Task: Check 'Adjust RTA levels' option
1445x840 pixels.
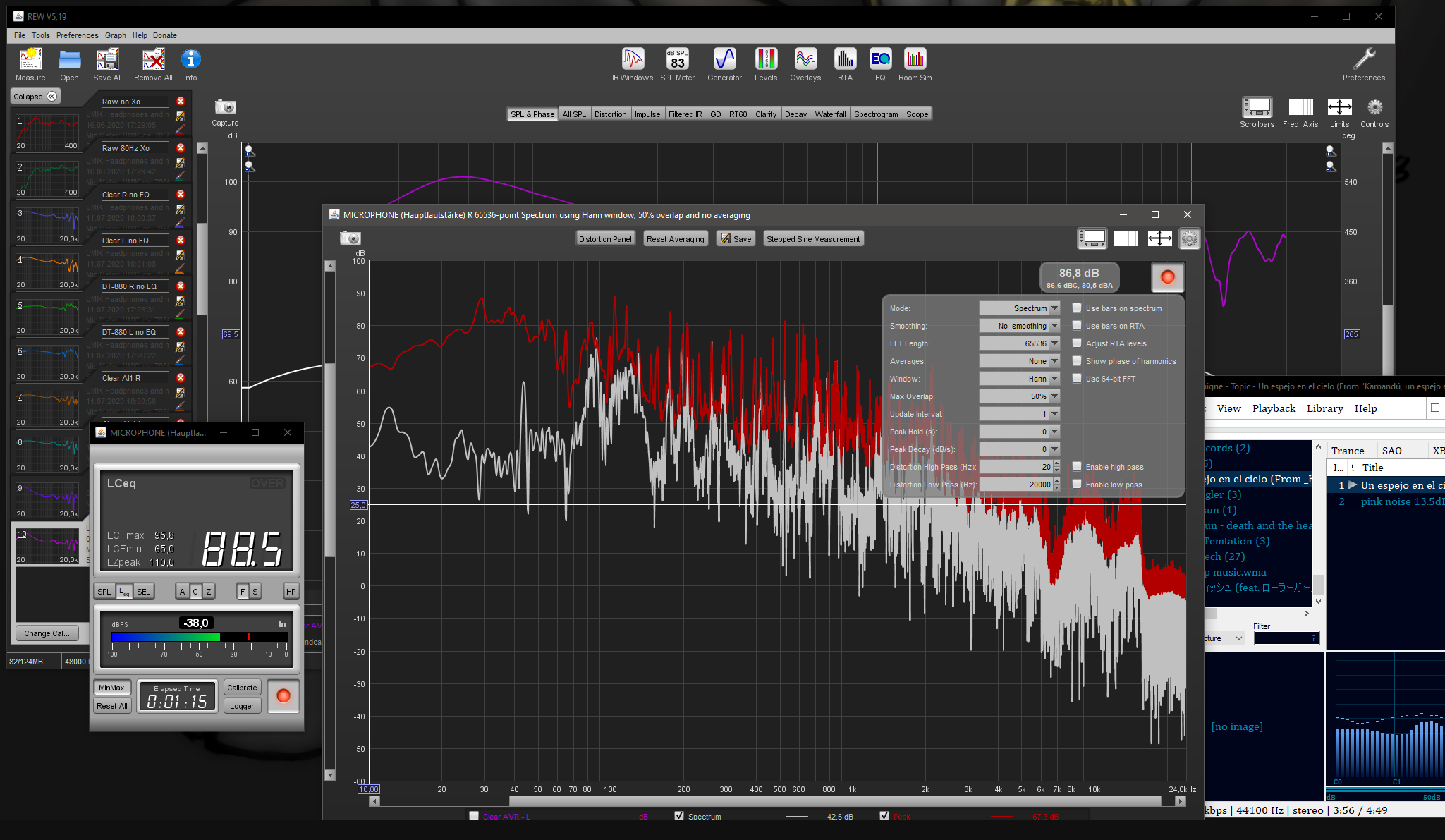Action: 1077,343
